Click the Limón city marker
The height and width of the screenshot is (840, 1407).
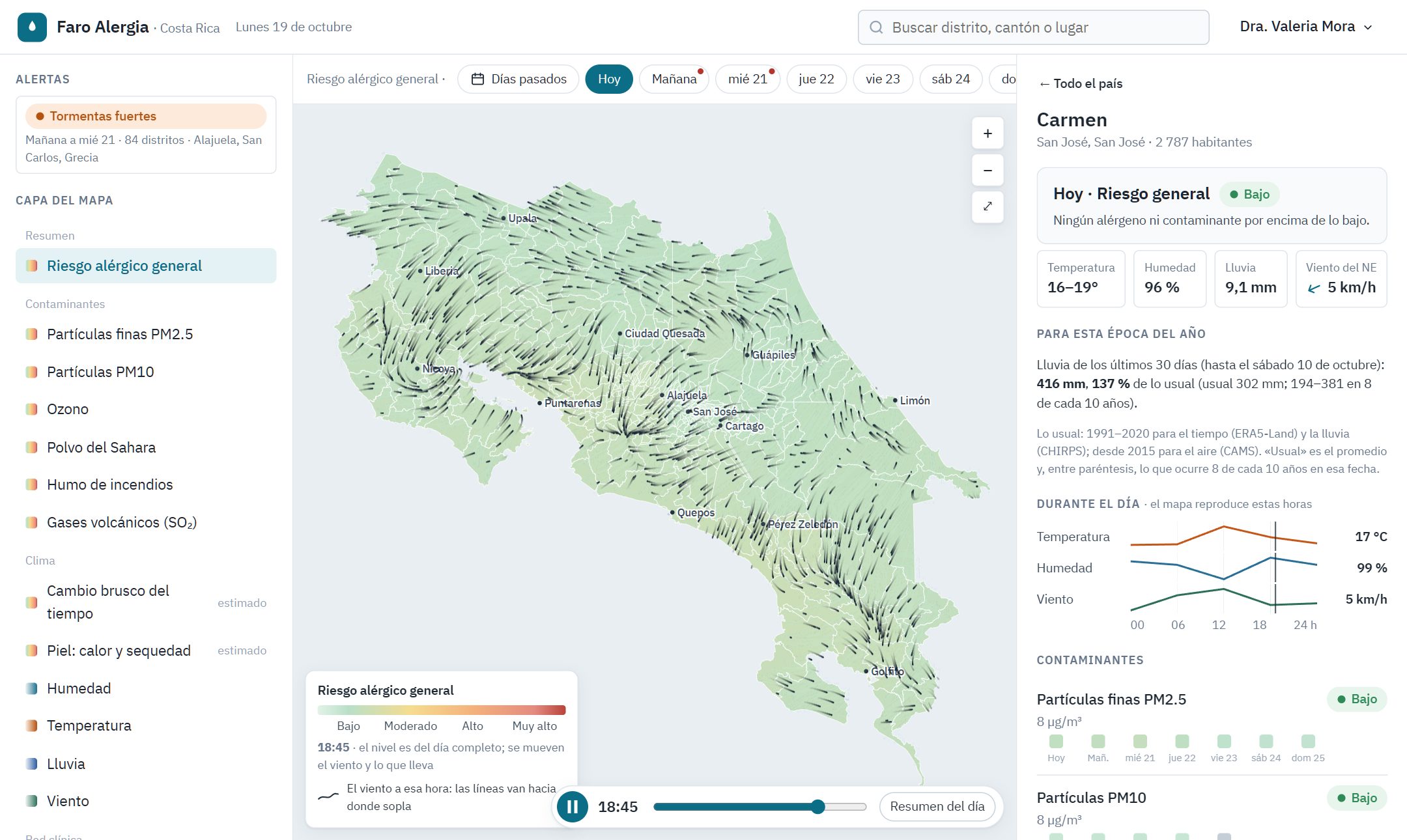pos(895,400)
